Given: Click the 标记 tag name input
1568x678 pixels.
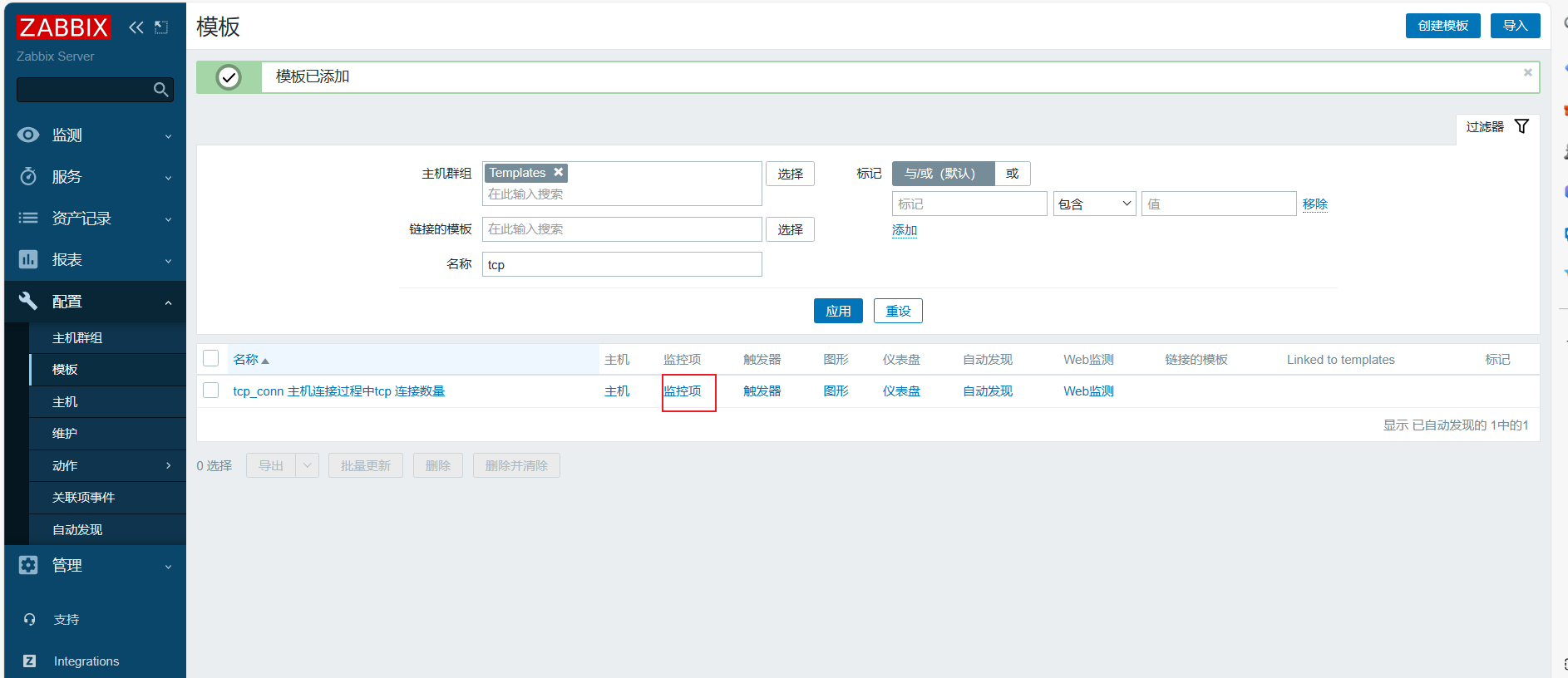Looking at the screenshot, I should (x=969, y=204).
